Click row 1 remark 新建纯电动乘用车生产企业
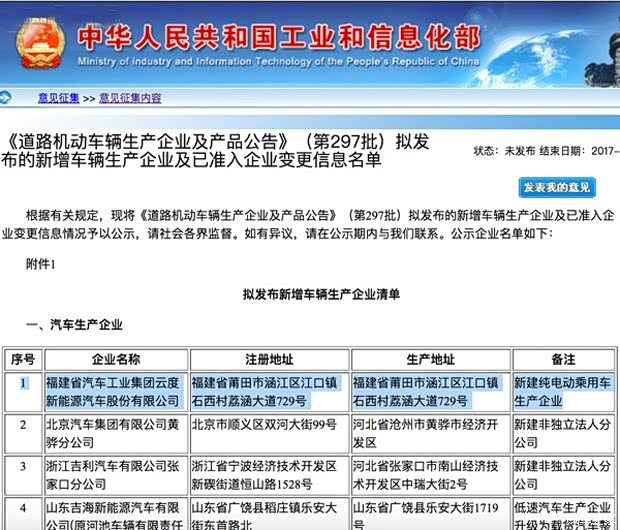620x530 pixels. [x=562, y=392]
